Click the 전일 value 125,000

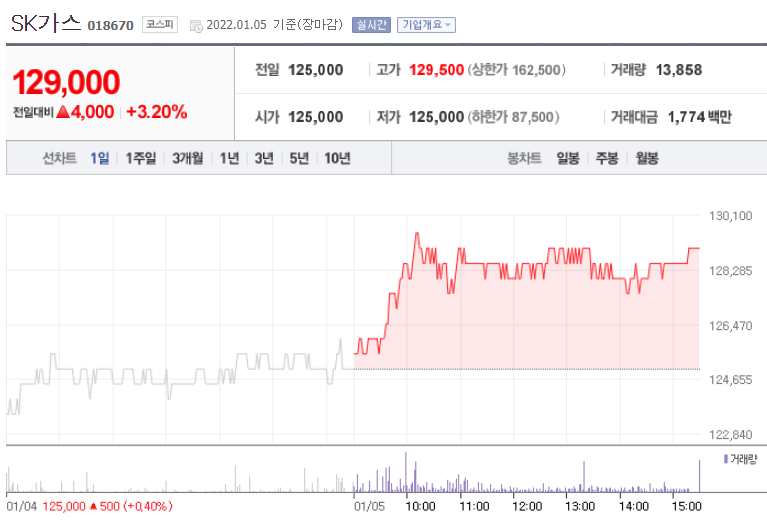click(316, 70)
